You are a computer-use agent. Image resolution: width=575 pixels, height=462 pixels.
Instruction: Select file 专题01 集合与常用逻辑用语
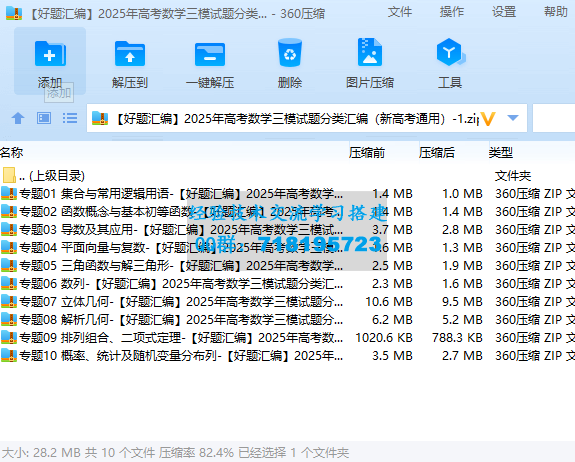288,193
